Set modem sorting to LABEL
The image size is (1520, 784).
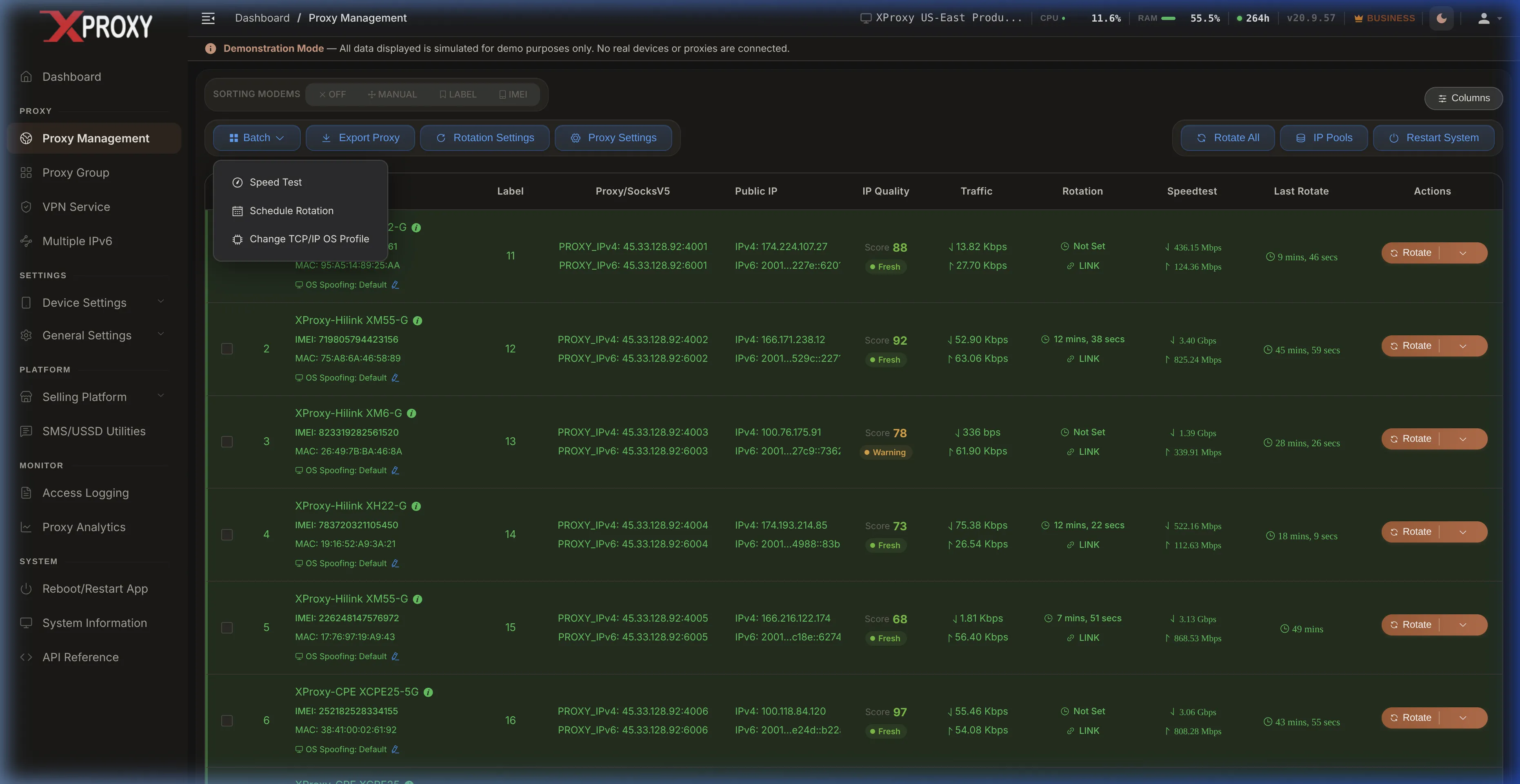pos(458,94)
